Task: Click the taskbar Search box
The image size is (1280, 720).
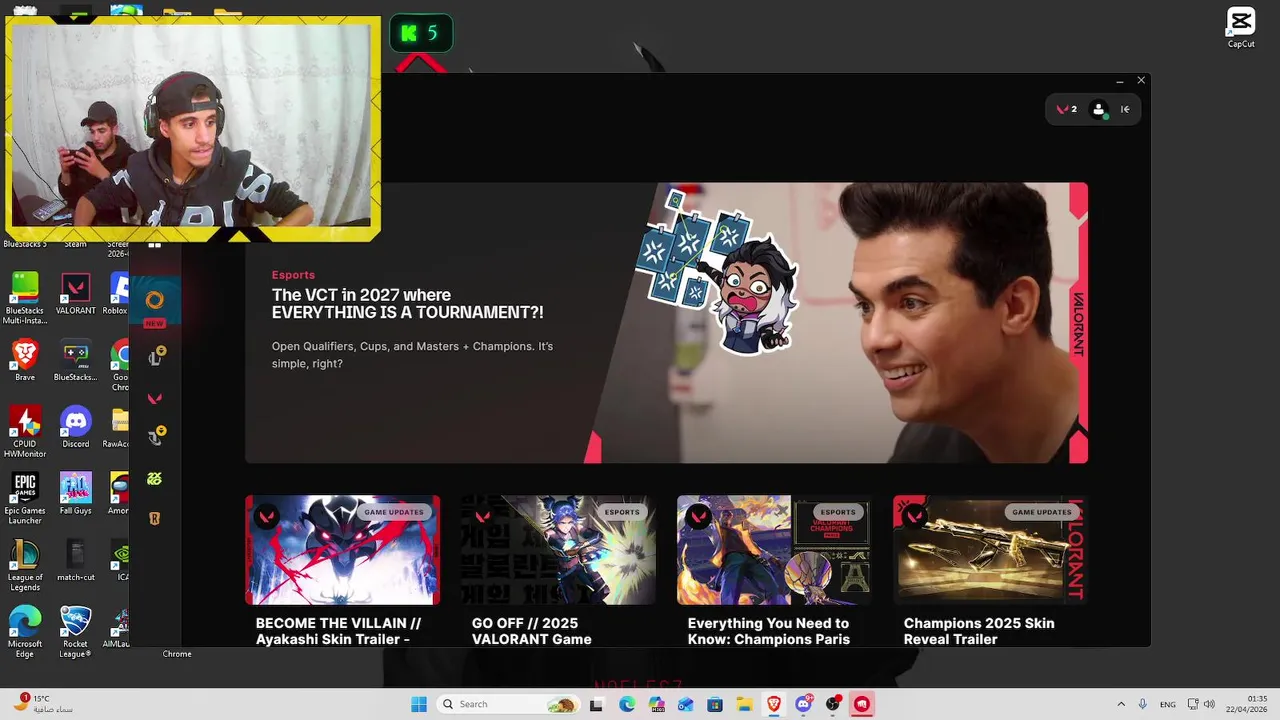Action: (508, 704)
